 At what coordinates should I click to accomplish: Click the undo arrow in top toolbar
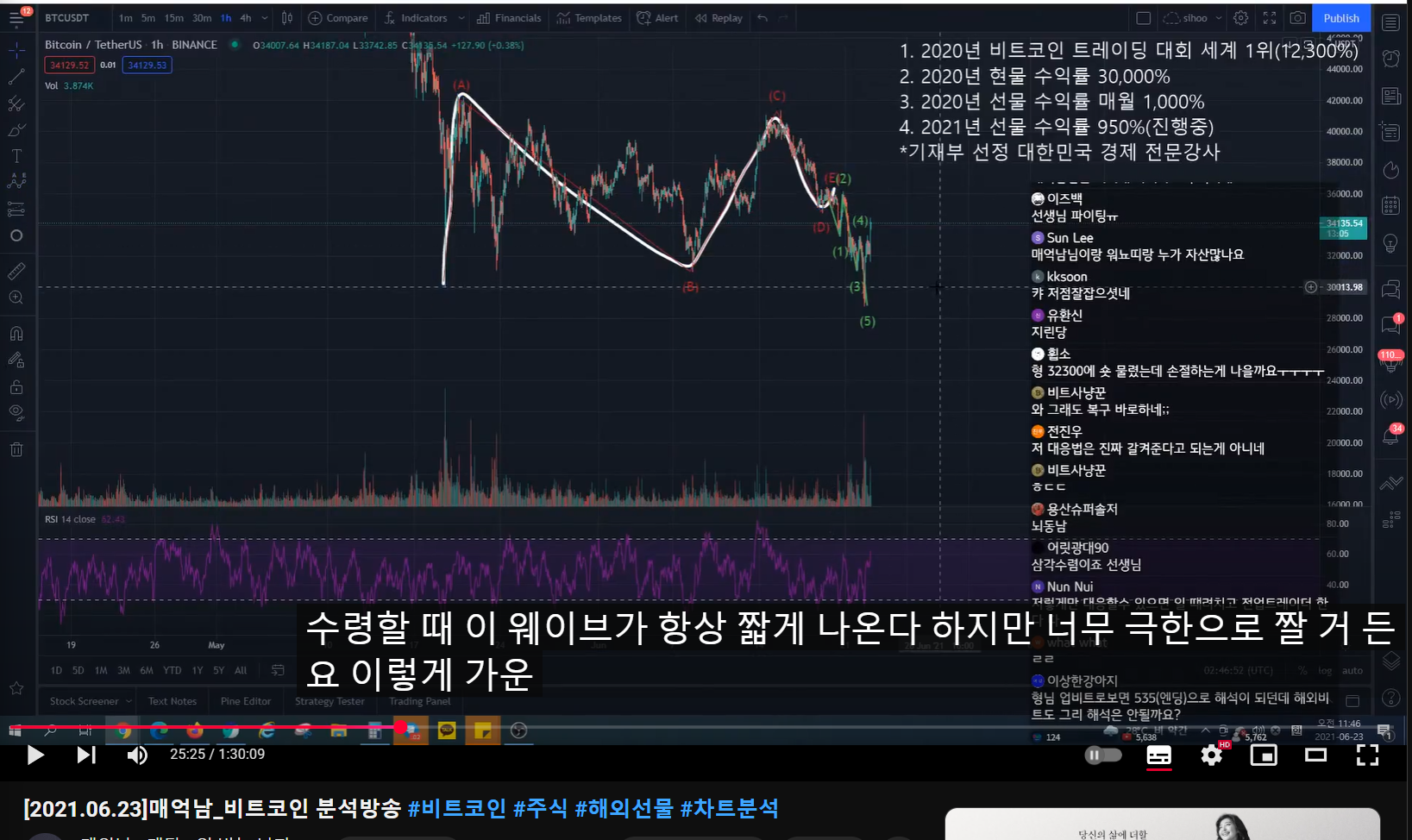point(762,18)
